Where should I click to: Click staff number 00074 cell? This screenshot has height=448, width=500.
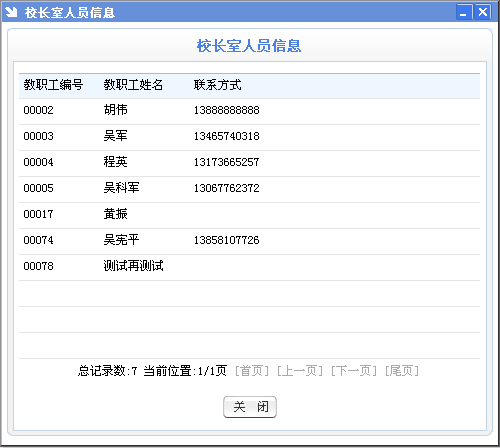[38, 240]
